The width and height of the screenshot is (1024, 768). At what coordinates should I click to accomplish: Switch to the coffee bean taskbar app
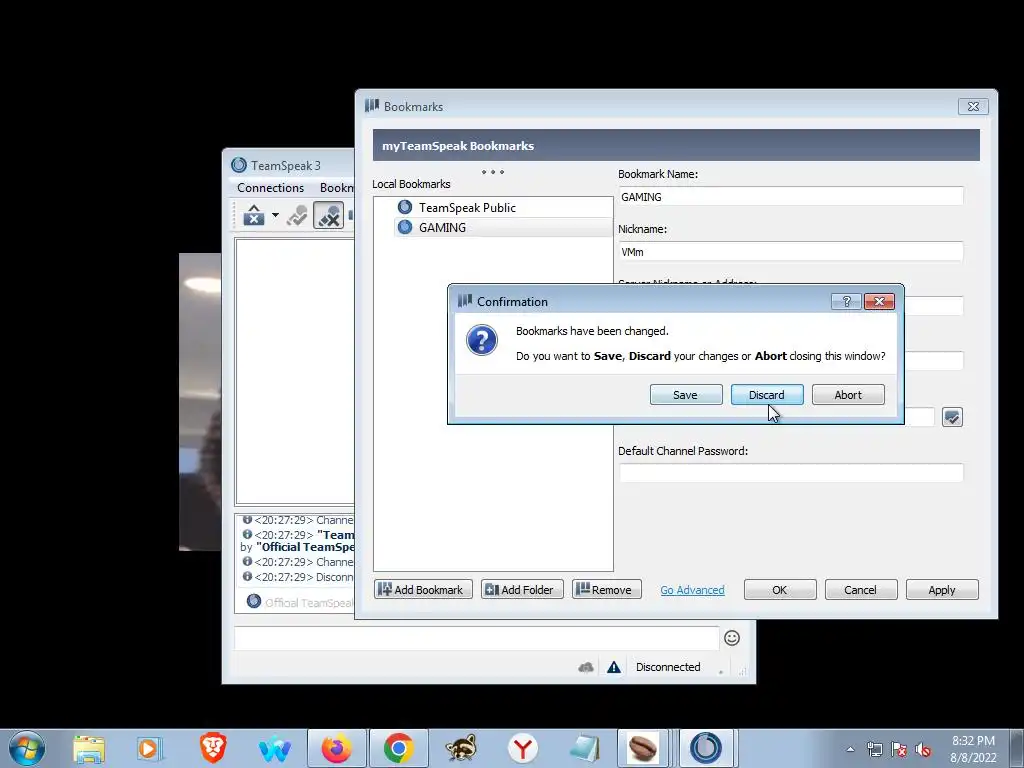pyautogui.click(x=643, y=748)
